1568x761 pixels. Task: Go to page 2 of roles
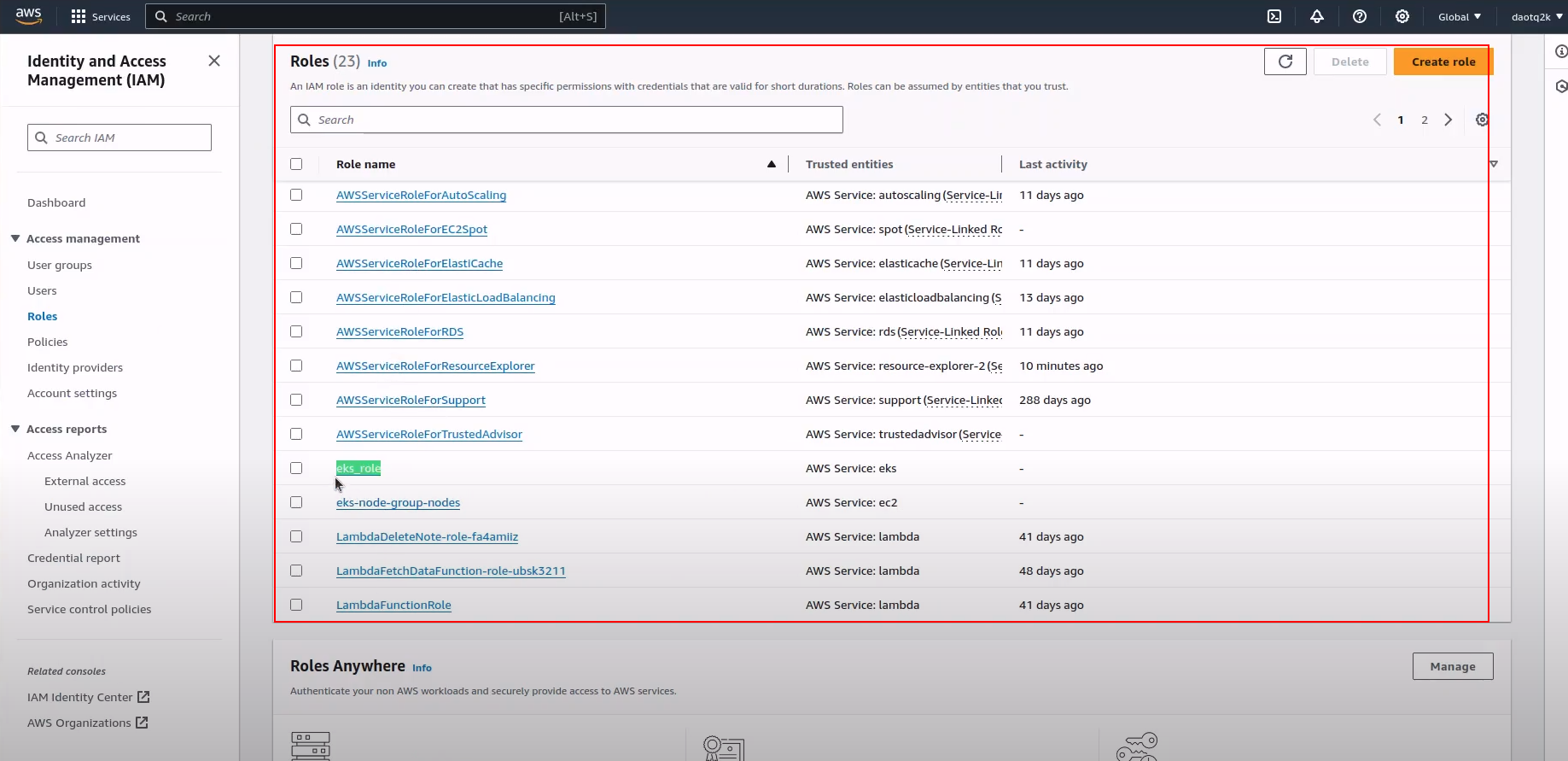coord(1424,120)
